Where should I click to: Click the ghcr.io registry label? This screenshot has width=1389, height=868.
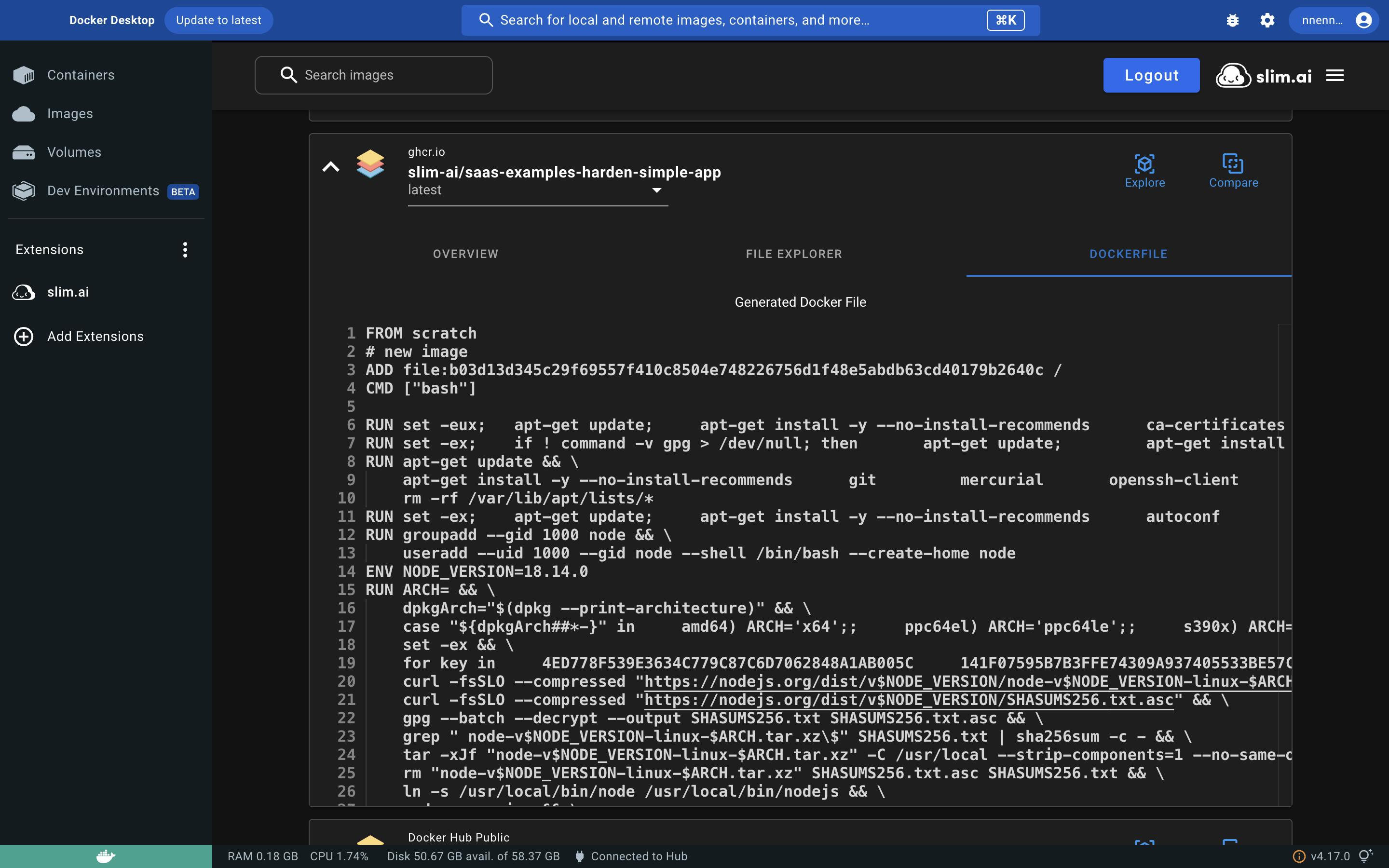tap(426, 152)
